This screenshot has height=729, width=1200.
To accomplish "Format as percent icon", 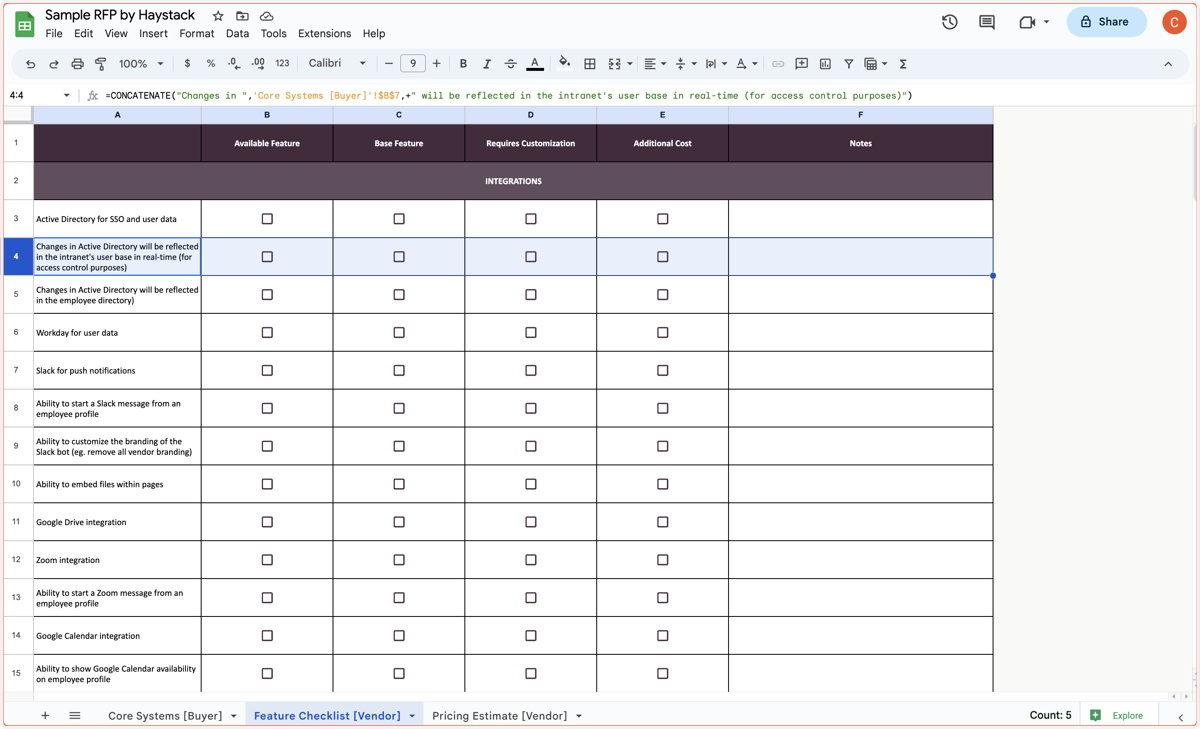I will click(x=210, y=64).
